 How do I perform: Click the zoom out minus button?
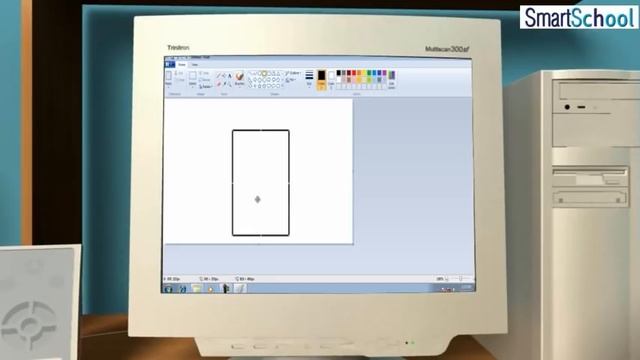point(447,279)
